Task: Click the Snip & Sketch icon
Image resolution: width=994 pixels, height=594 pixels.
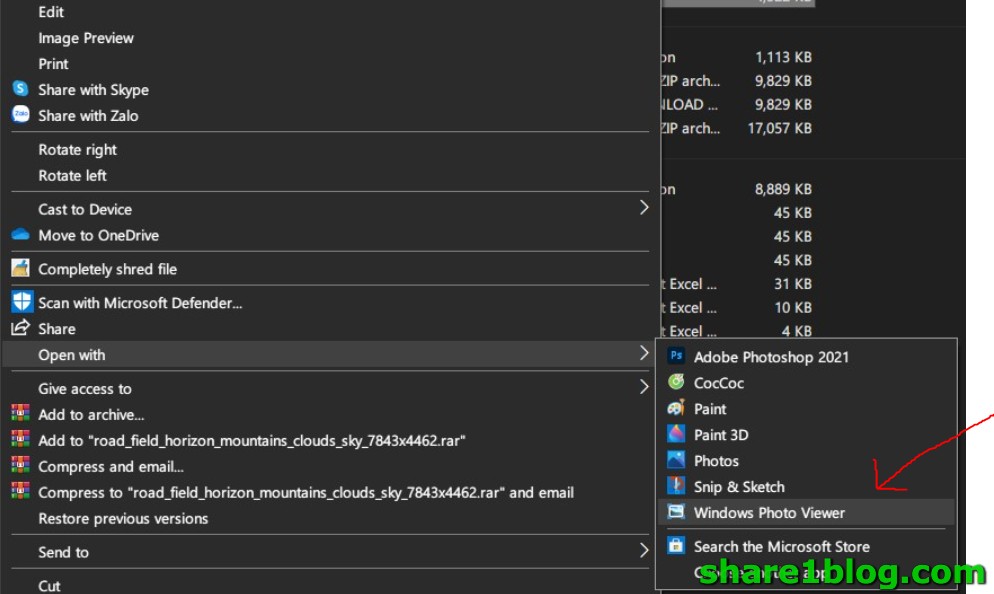Action: pos(676,486)
